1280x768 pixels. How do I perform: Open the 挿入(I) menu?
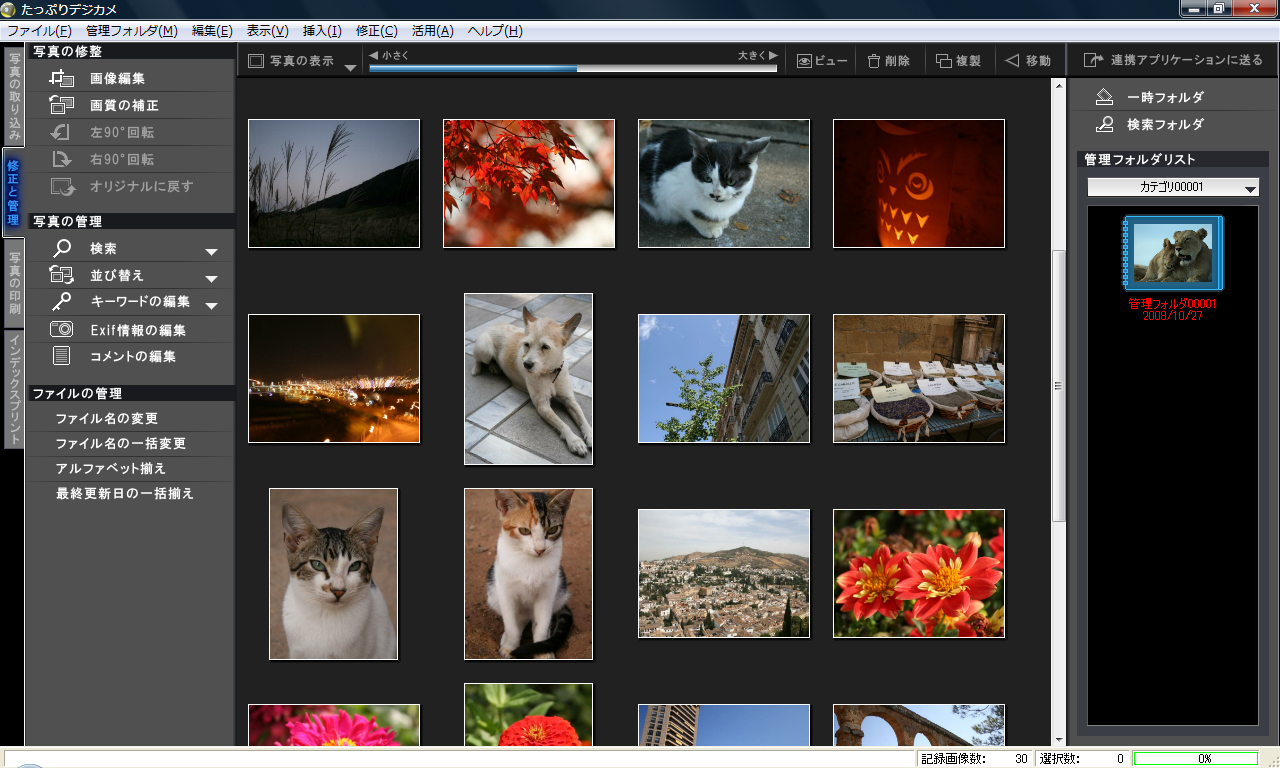tap(322, 31)
